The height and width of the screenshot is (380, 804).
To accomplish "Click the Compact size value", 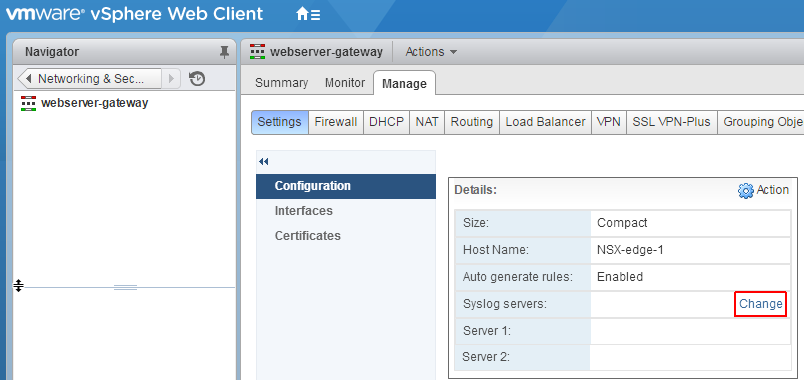I will pyautogui.click(x=622, y=223).
